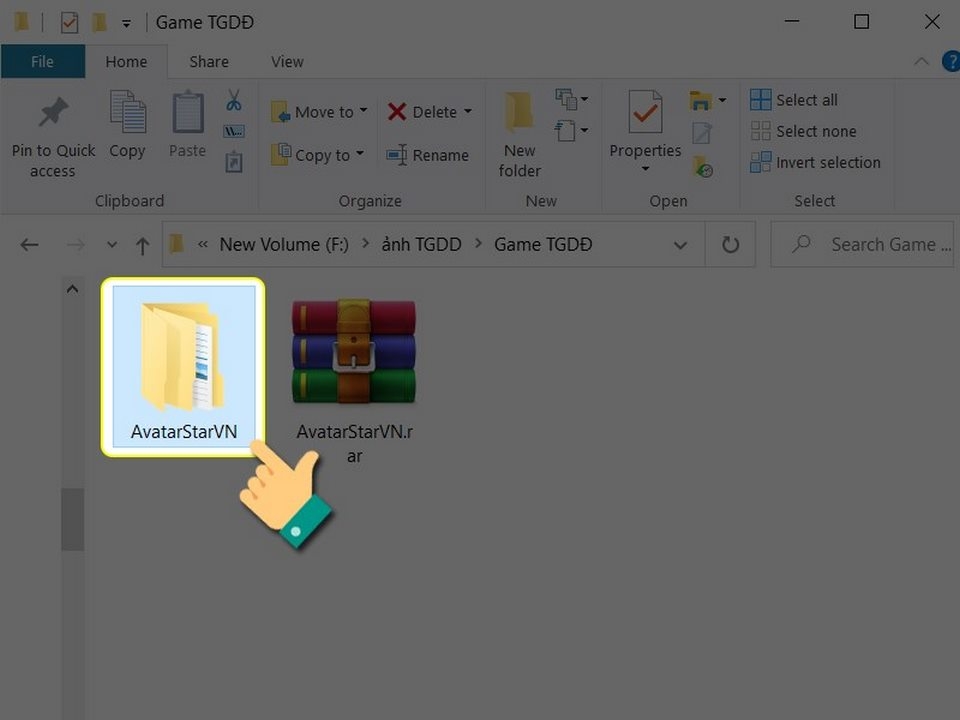Open the Recent locations dropdown

coord(111,245)
